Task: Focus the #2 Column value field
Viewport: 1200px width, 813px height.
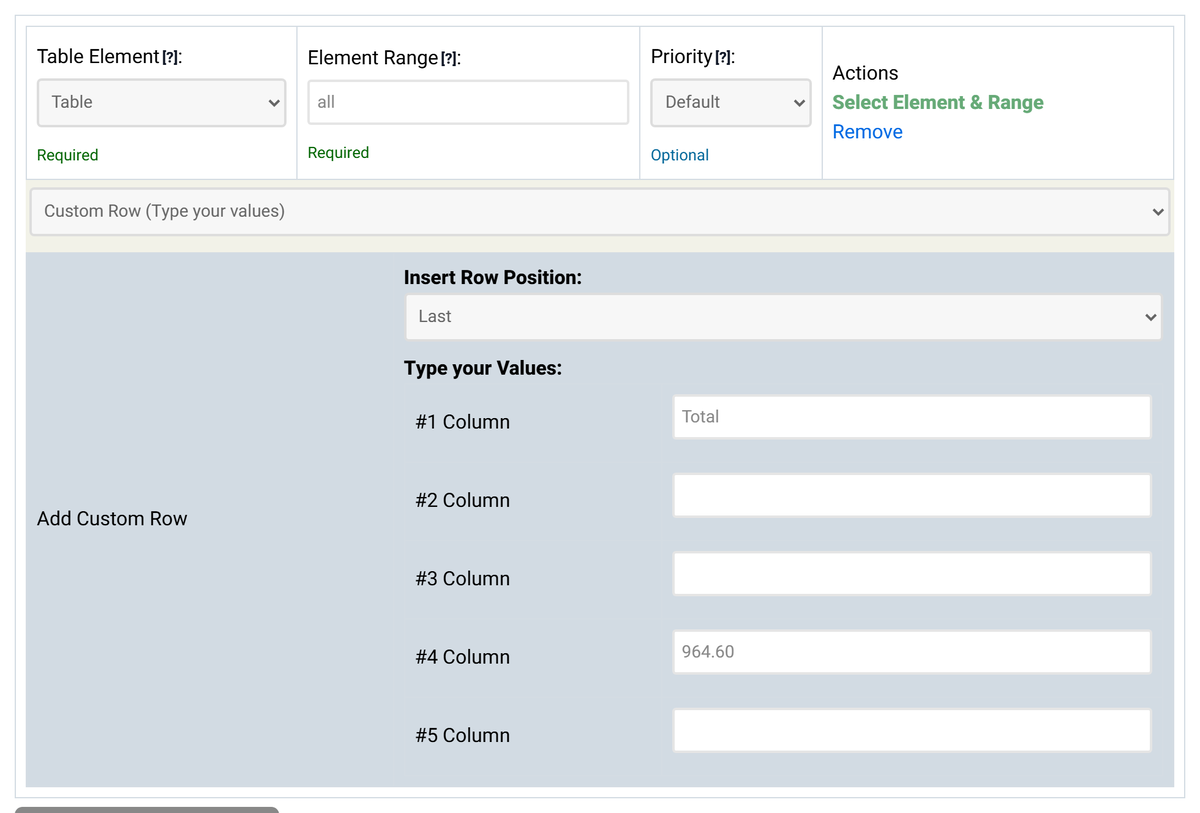Action: tap(912, 495)
